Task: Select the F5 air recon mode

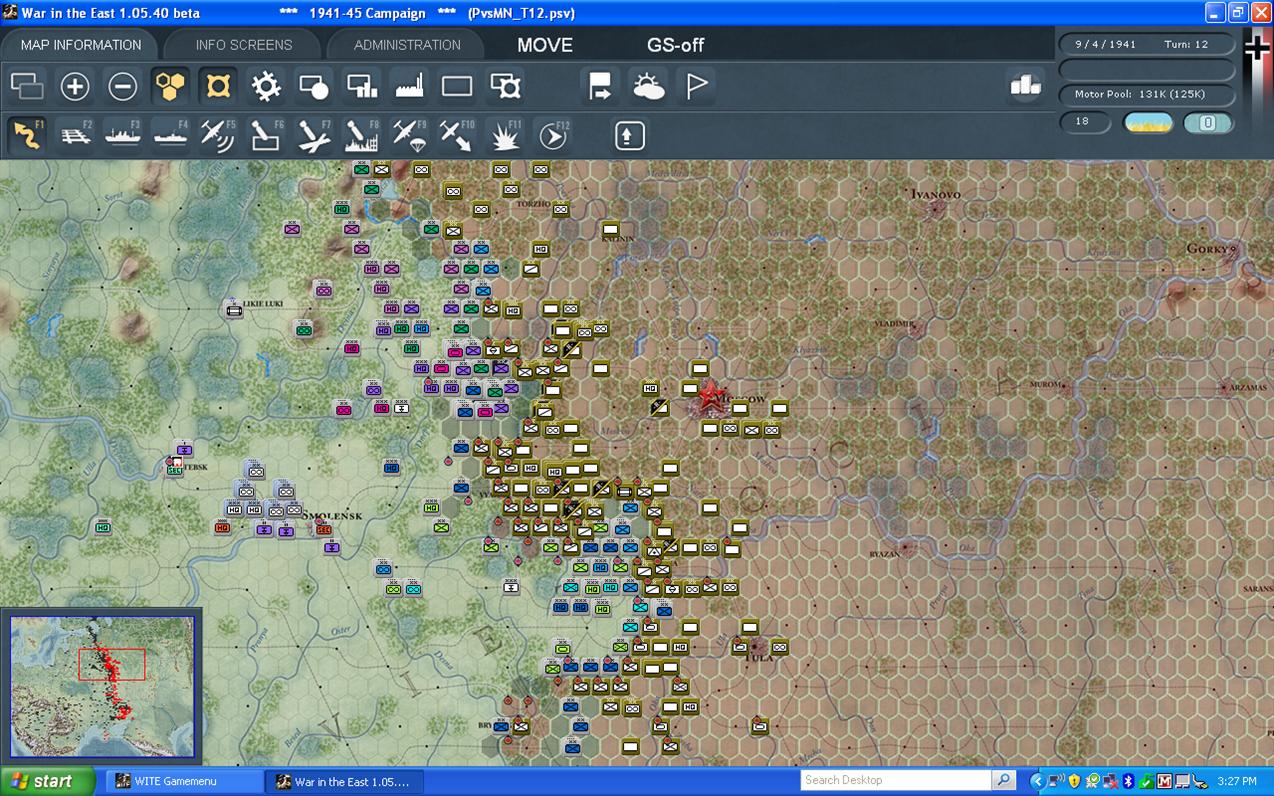Action: [x=218, y=135]
